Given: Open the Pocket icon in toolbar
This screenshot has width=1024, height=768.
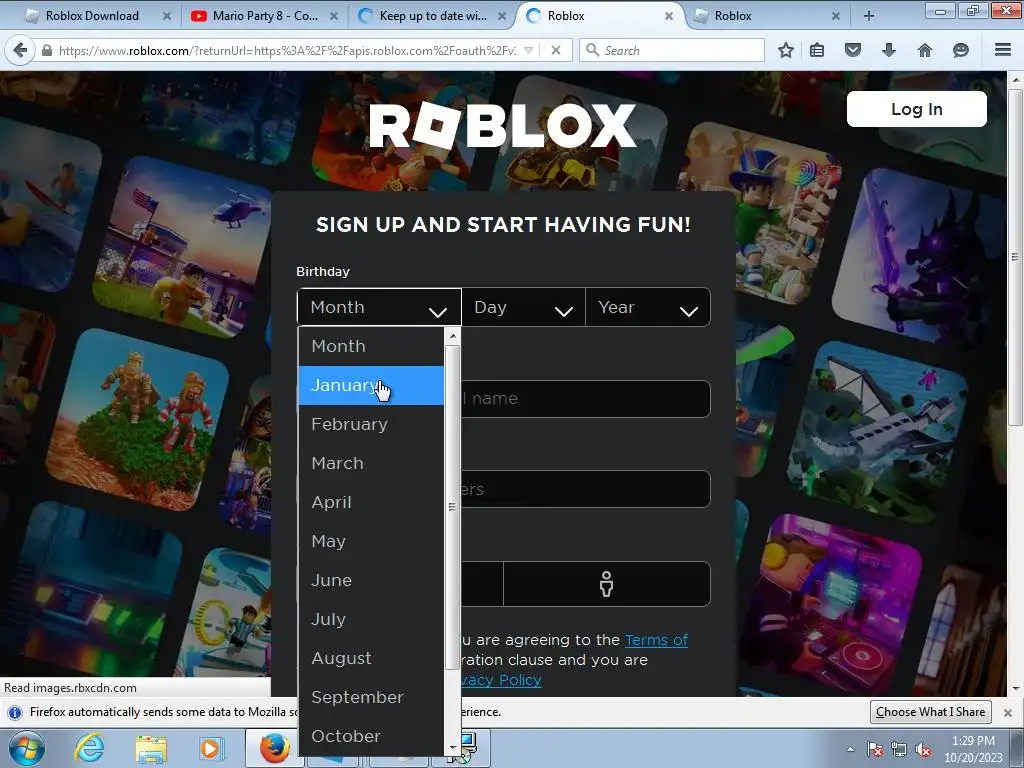Looking at the screenshot, I should (x=853, y=50).
